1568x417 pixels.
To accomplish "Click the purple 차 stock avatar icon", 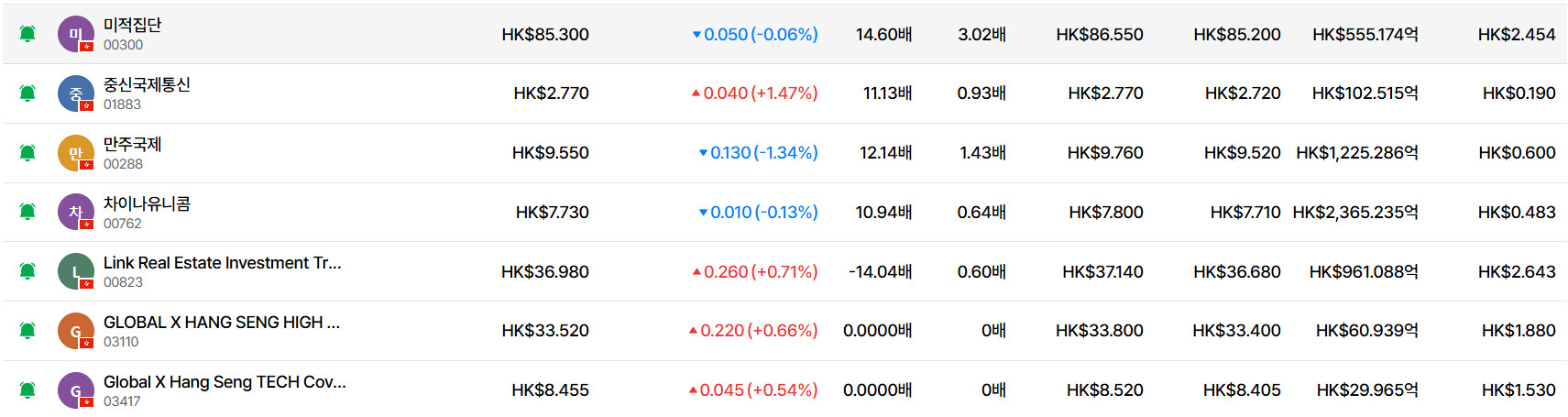I will pyautogui.click(x=76, y=212).
